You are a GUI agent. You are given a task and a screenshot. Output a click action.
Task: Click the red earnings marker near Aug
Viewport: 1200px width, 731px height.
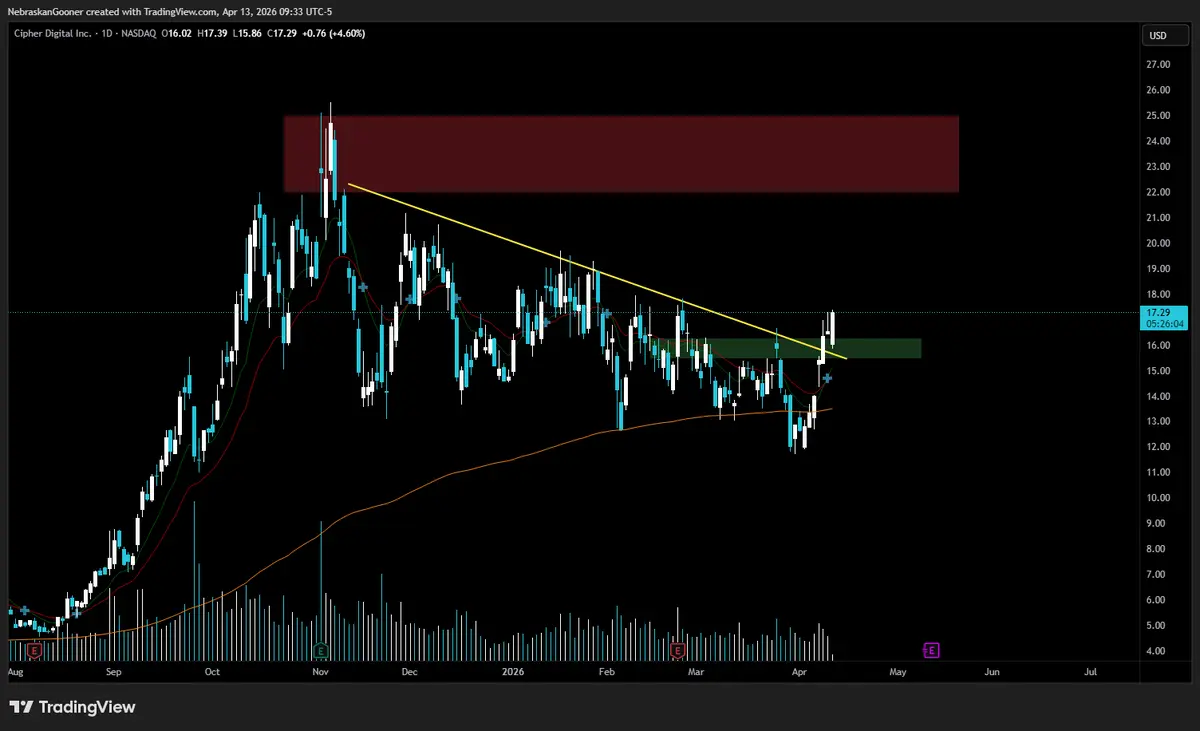pos(34,650)
